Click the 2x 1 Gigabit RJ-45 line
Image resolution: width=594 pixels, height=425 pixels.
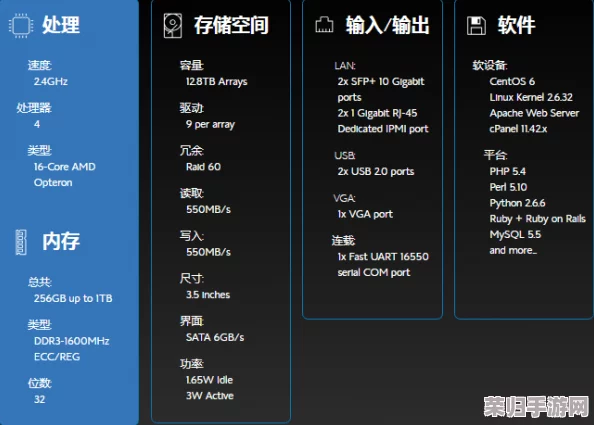point(377,113)
